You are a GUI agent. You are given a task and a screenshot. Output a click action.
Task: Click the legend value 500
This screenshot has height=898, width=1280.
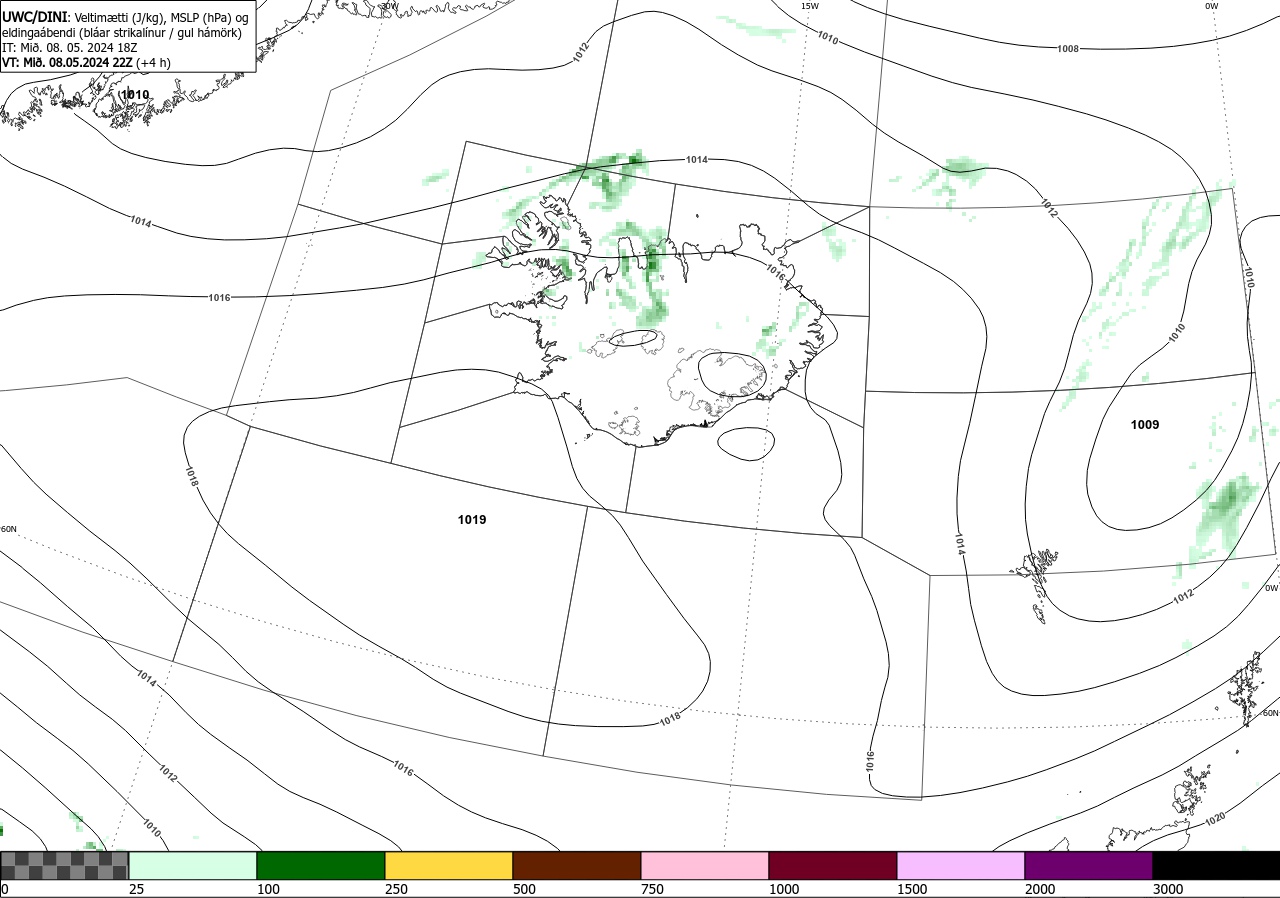(x=524, y=889)
